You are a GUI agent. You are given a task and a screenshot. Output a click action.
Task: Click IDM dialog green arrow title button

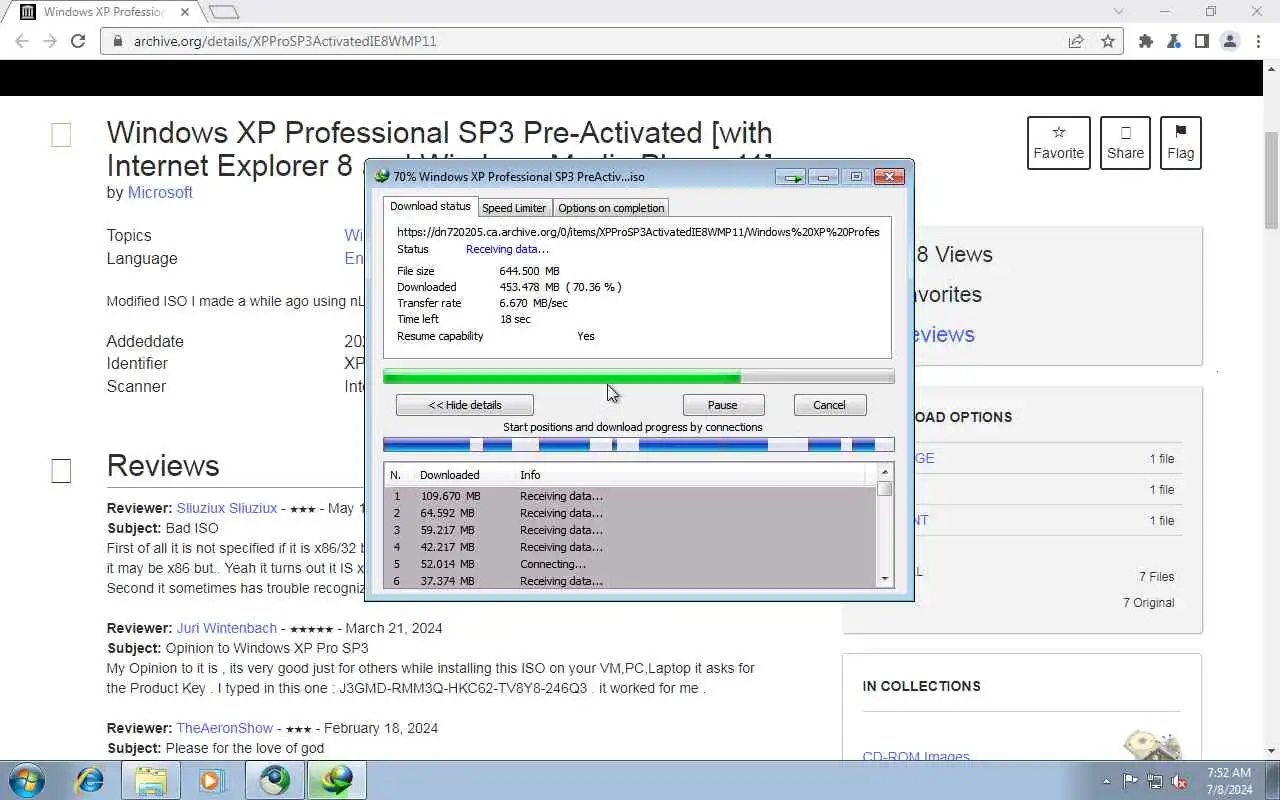coord(792,177)
